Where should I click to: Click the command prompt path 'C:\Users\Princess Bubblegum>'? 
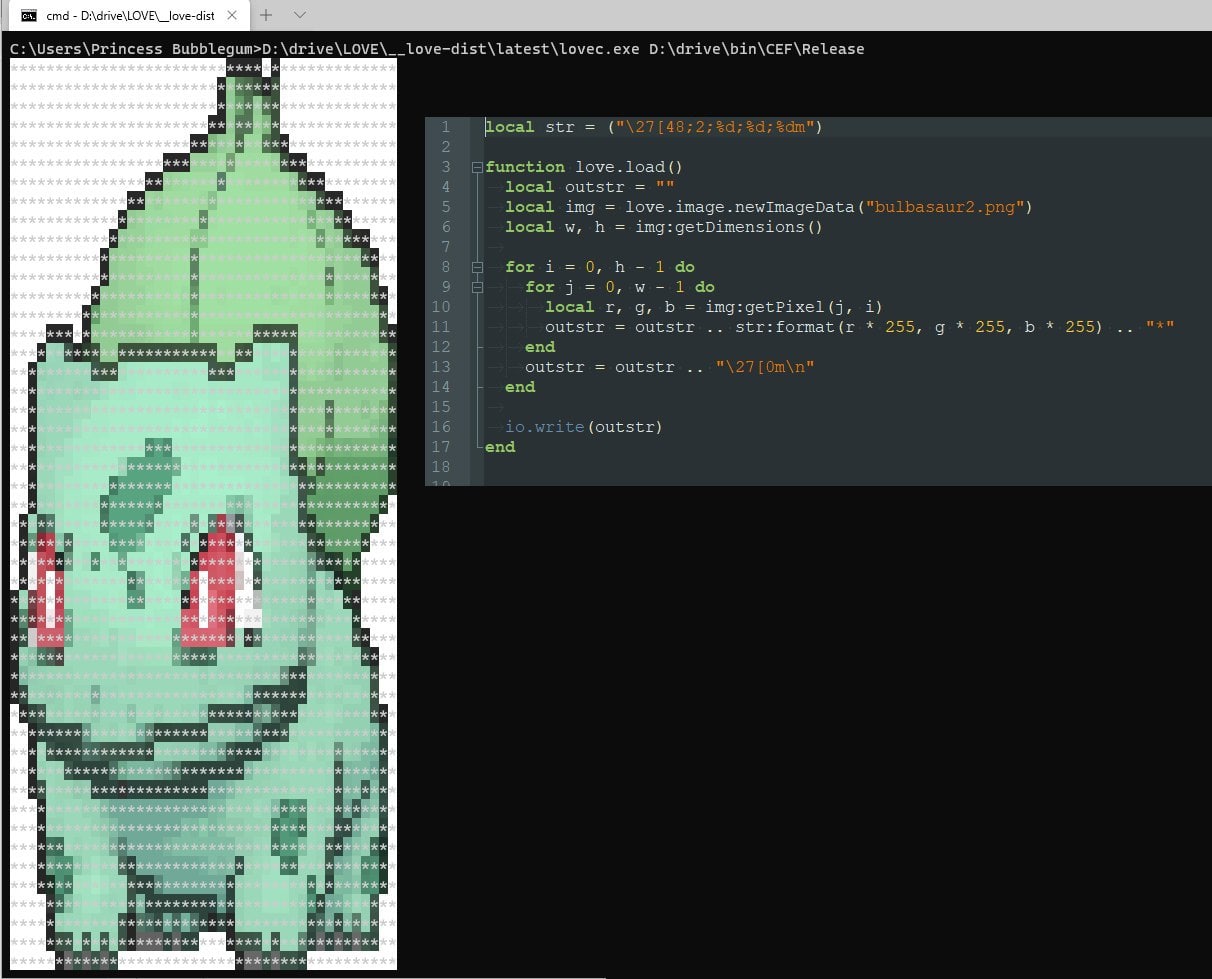[136, 49]
